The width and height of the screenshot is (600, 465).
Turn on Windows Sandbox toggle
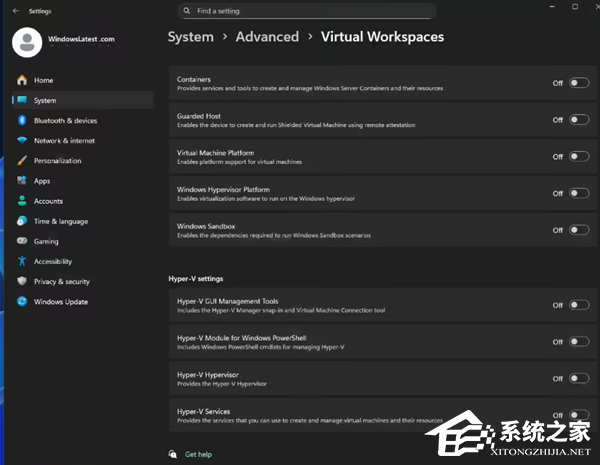(579, 230)
